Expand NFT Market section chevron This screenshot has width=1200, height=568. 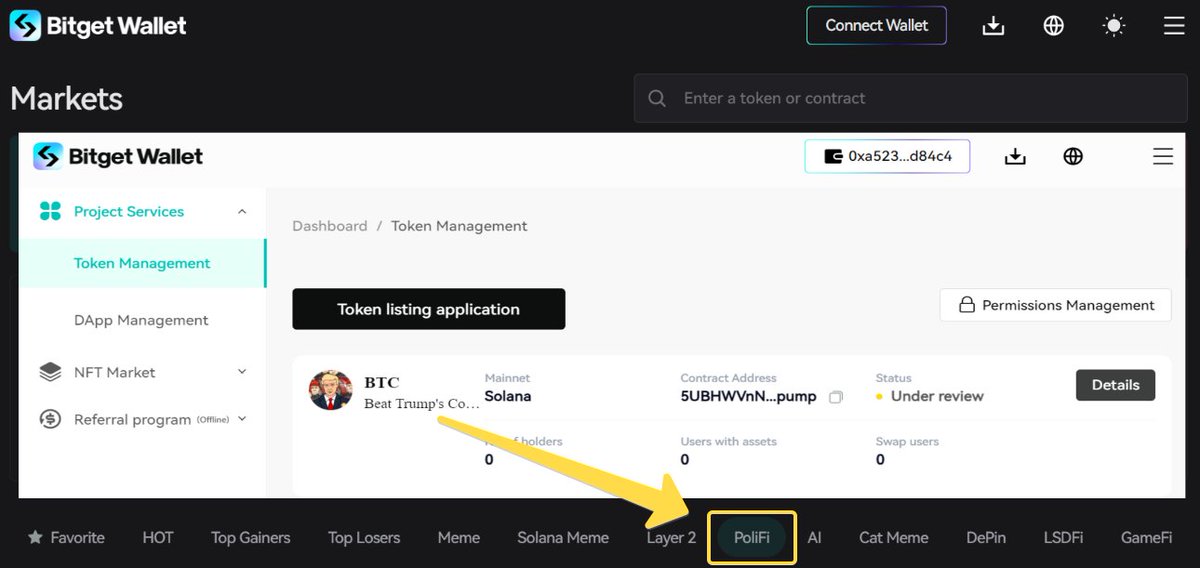tap(242, 372)
